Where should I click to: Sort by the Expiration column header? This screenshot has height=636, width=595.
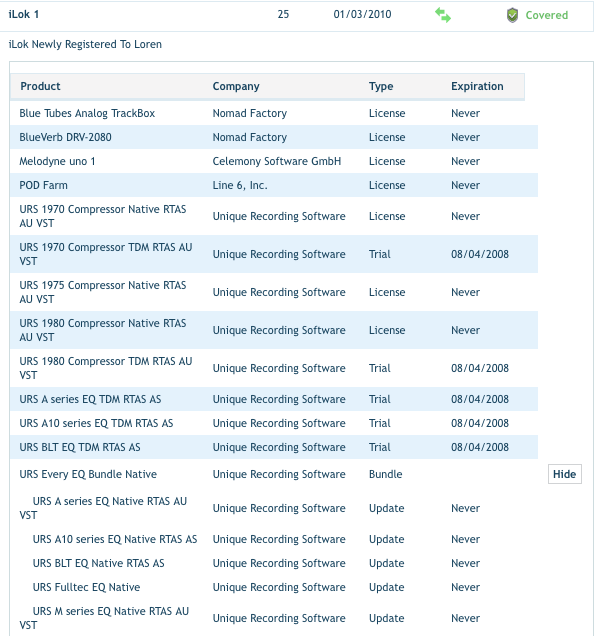click(x=477, y=86)
